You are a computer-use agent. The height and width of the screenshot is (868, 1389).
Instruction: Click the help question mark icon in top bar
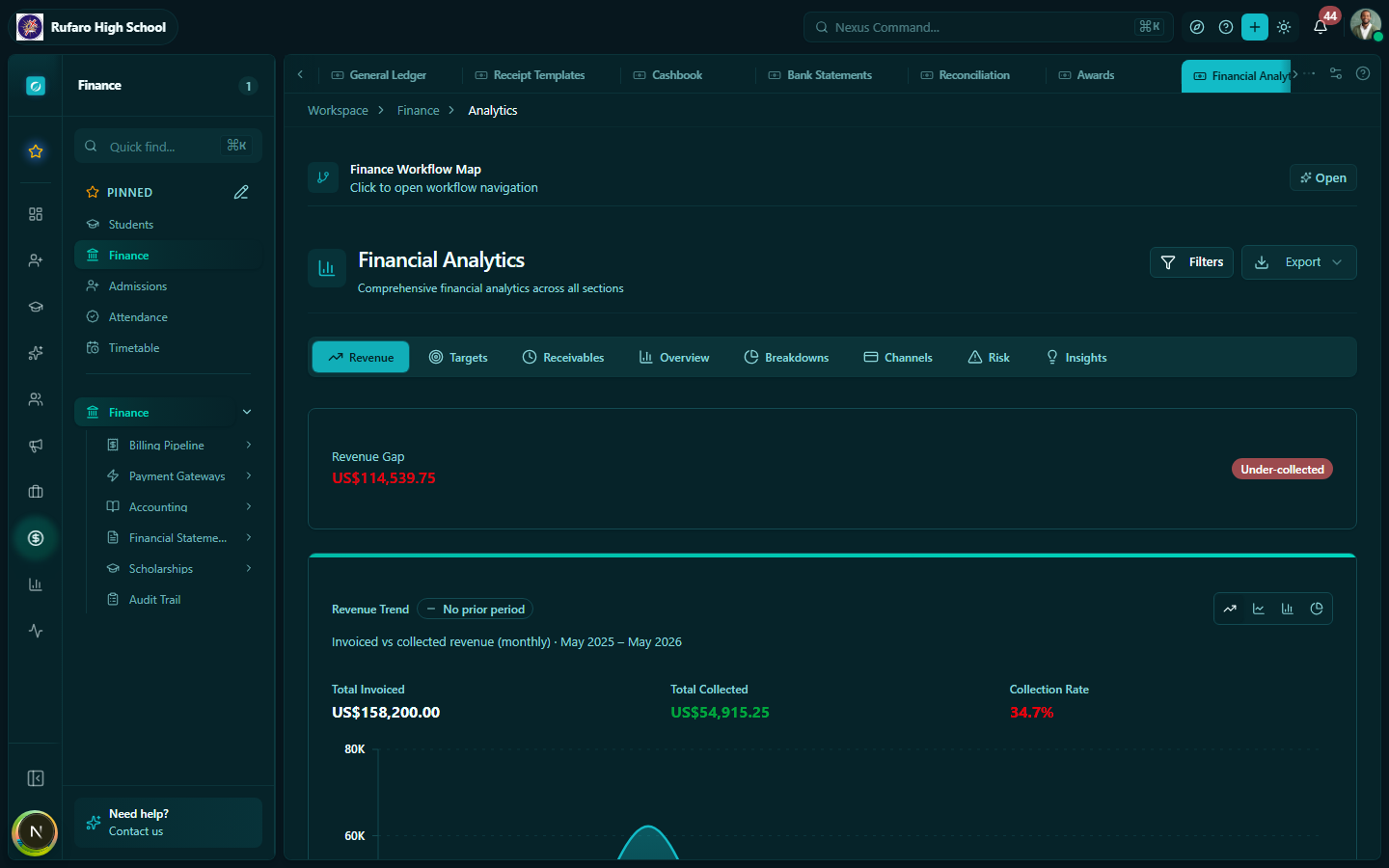coord(1226,27)
